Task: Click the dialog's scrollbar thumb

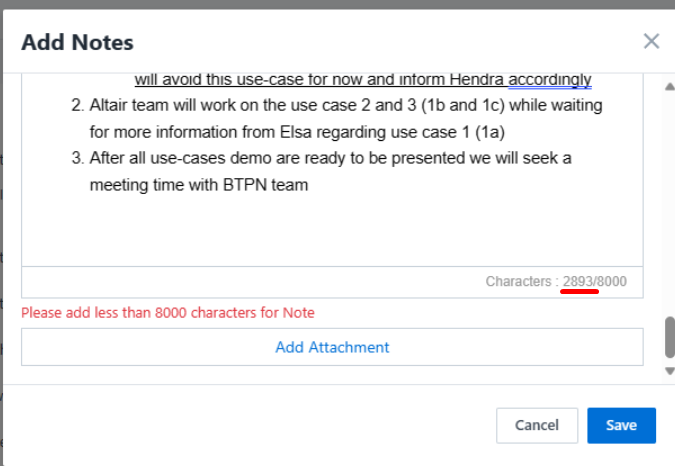Action: 669,338
